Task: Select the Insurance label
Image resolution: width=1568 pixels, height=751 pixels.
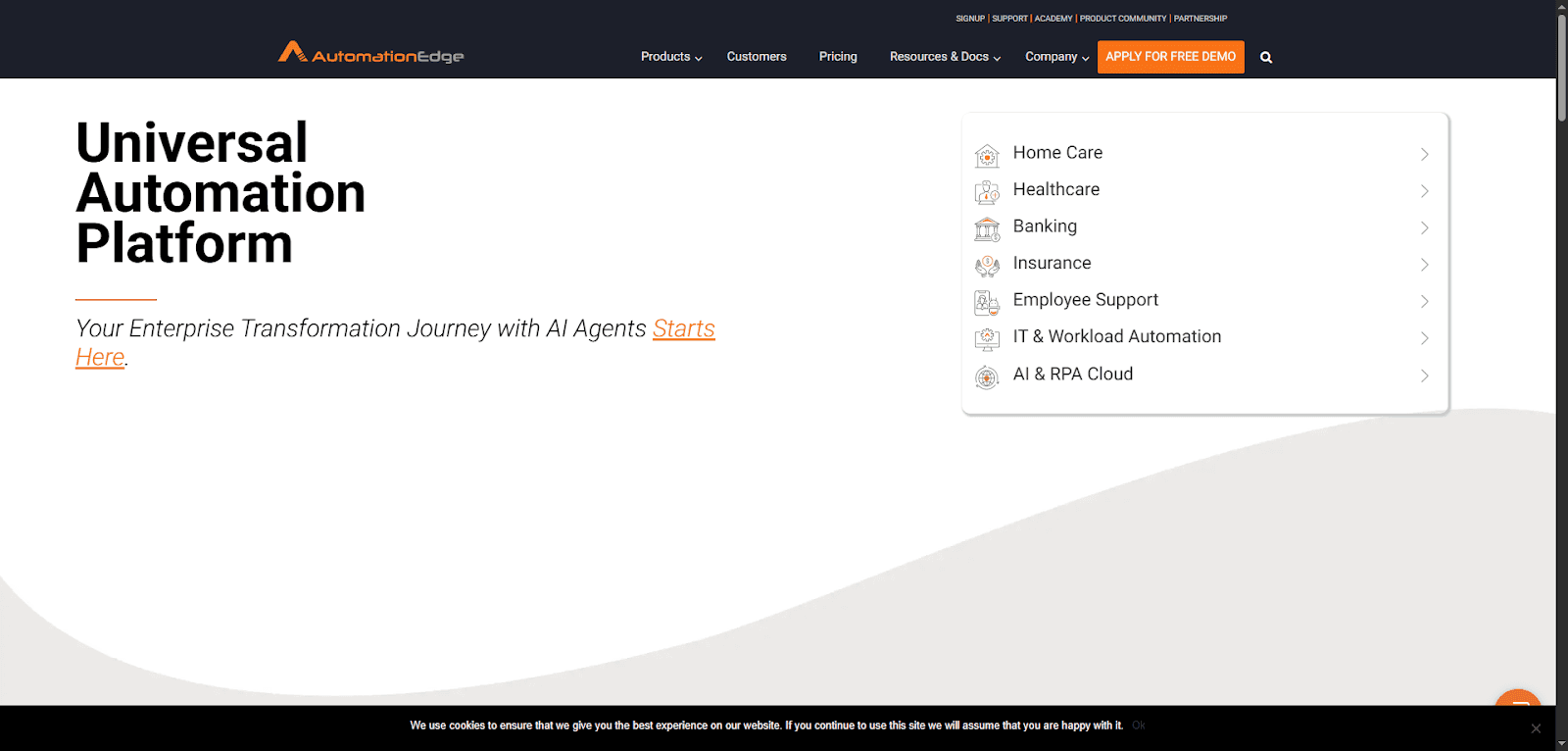Action: (1052, 263)
